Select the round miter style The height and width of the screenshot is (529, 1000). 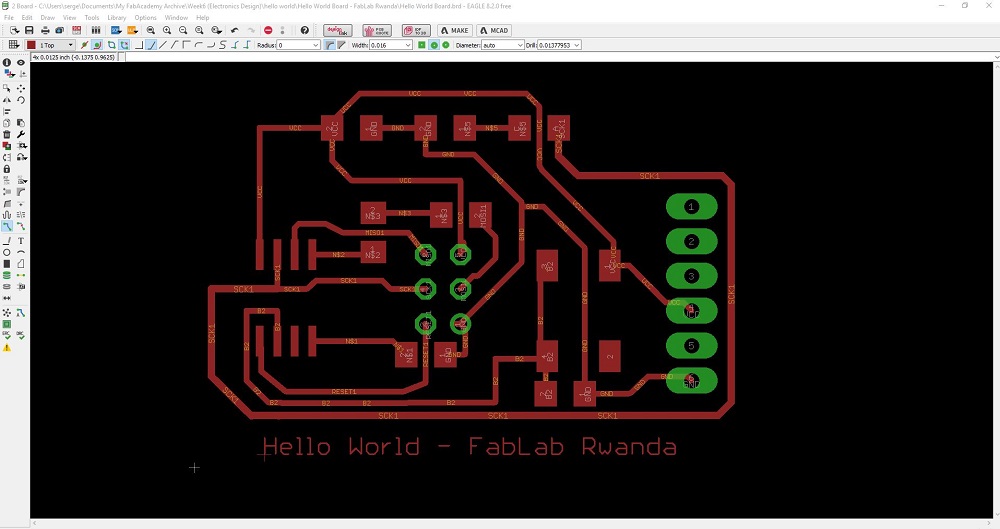(x=329, y=45)
